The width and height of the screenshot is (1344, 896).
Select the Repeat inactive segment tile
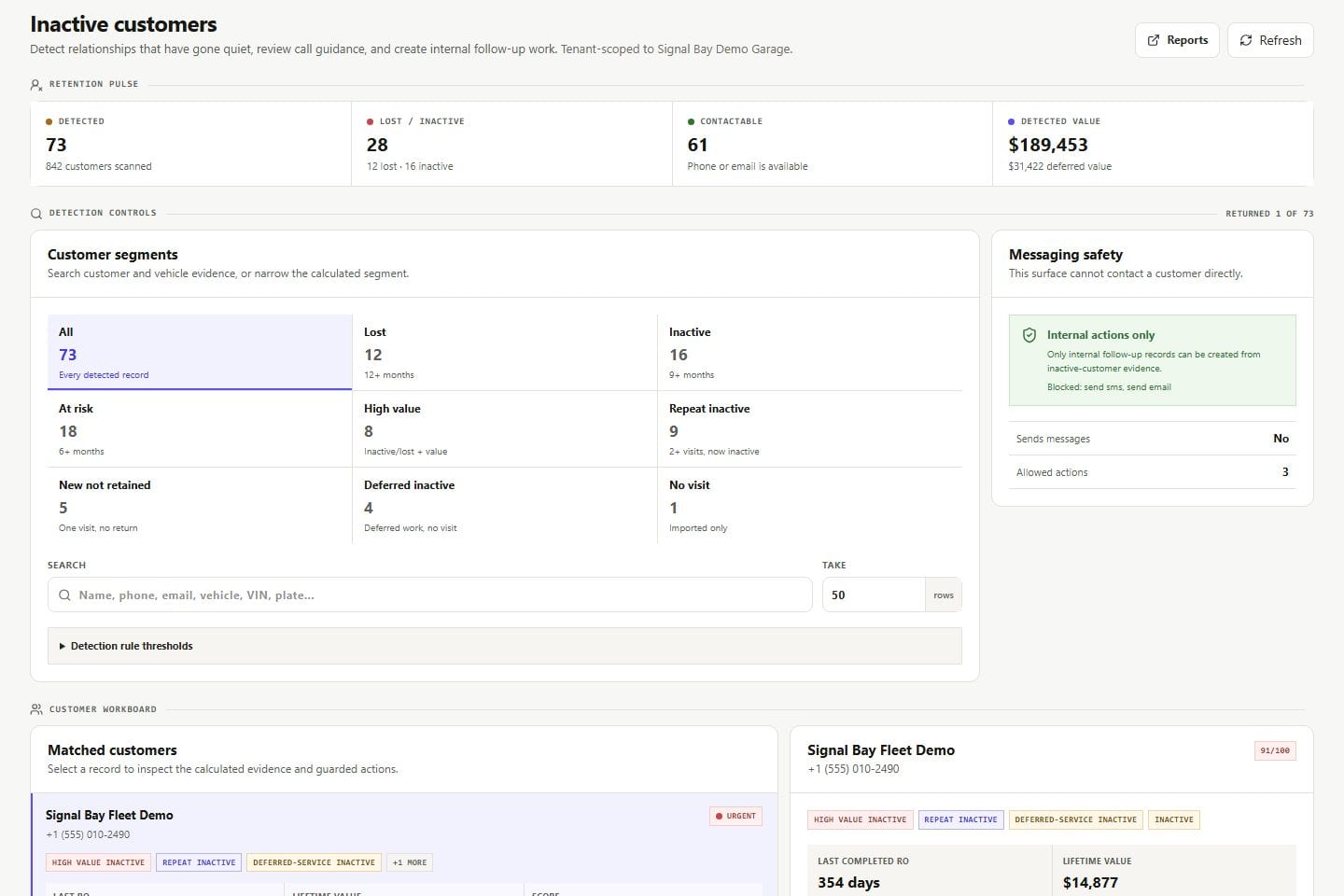(x=809, y=428)
